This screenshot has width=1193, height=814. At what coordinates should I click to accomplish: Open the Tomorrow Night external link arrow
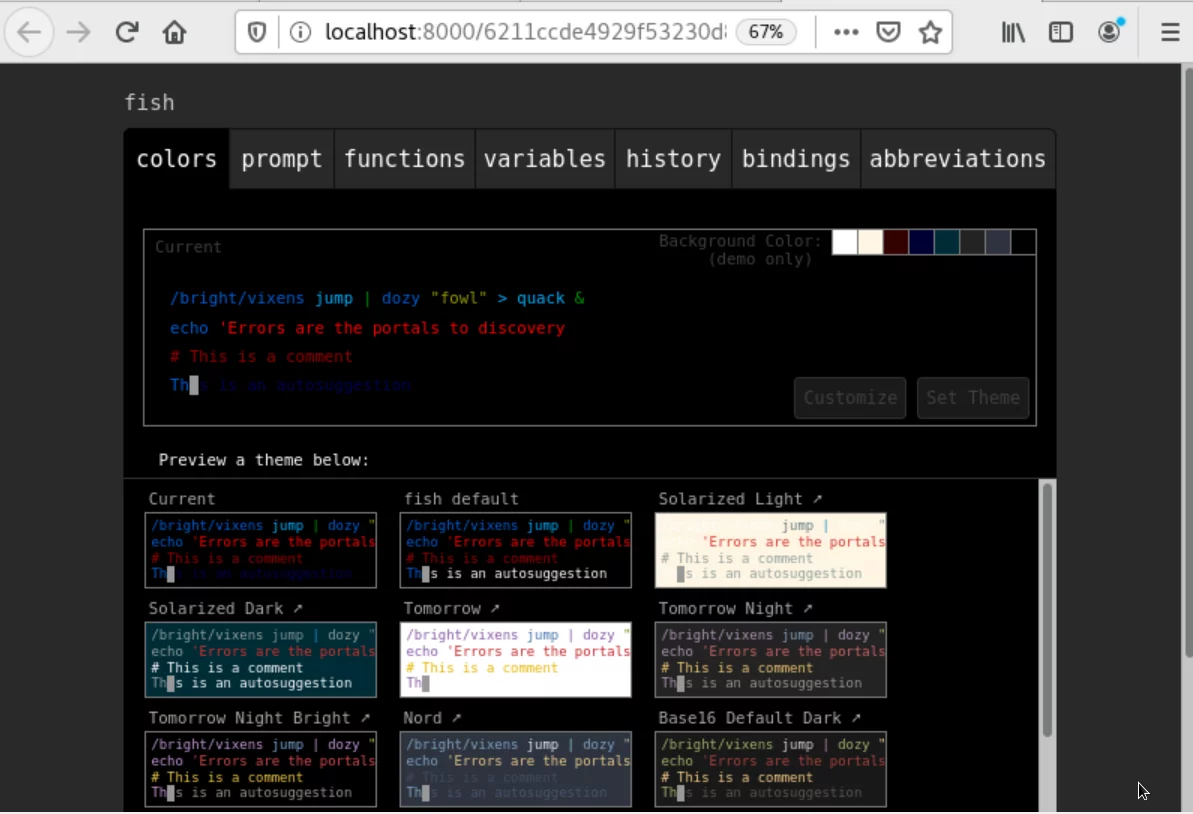[808, 608]
